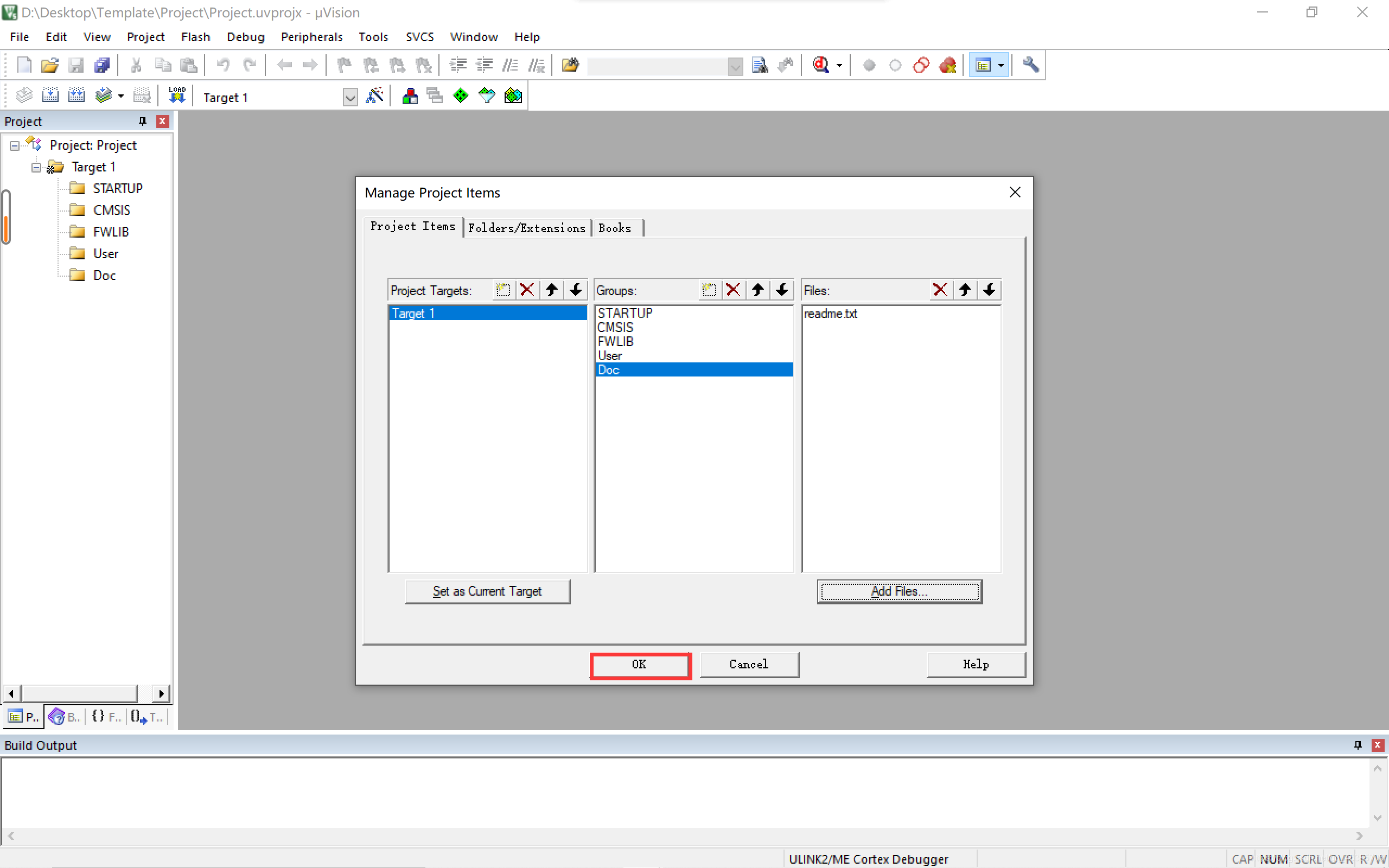Click the Save All toolbar icon
The width and height of the screenshot is (1389, 868).
pos(102,66)
